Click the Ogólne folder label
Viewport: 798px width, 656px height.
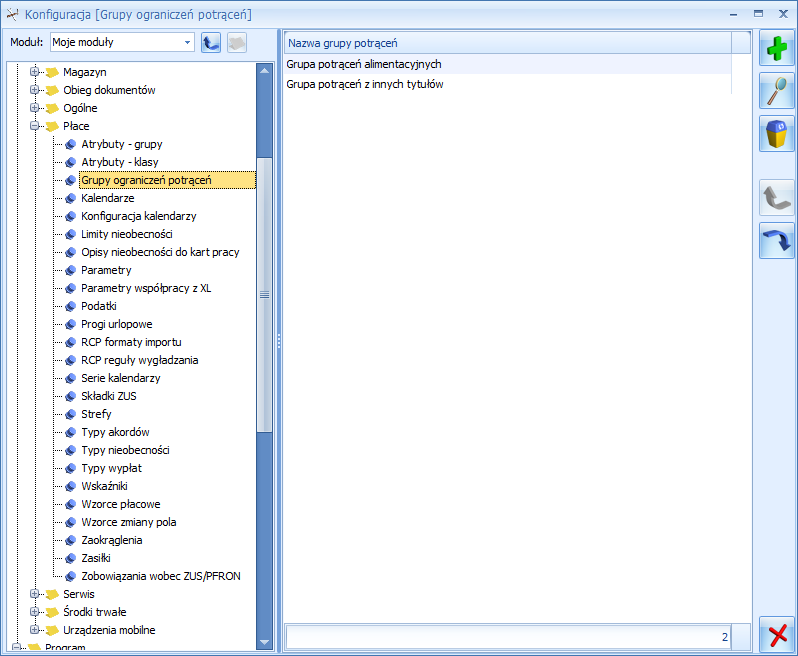pyautogui.click(x=80, y=108)
